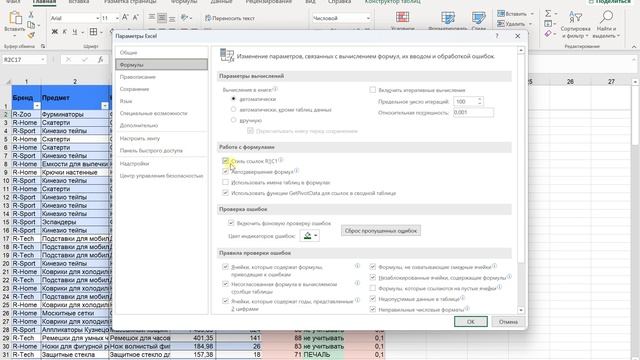This screenshot has height=360, width=640.
Task: Click the Paste clipboard icon in ribbon
Action: tap(15, 18)
